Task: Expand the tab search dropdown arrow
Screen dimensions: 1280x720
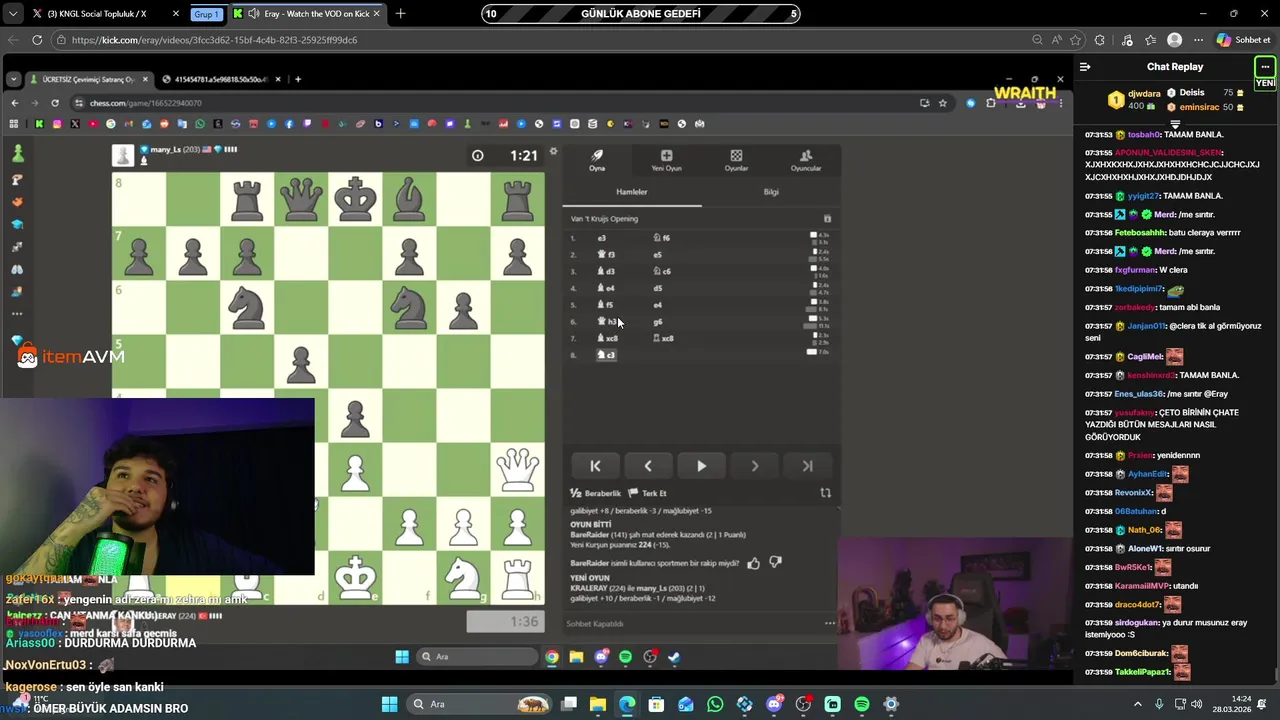Action: tap(12, 14)
